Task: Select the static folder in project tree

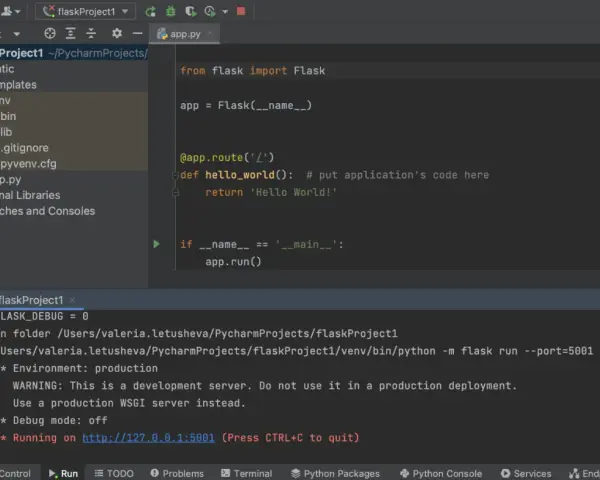Action: click(74, 69)
